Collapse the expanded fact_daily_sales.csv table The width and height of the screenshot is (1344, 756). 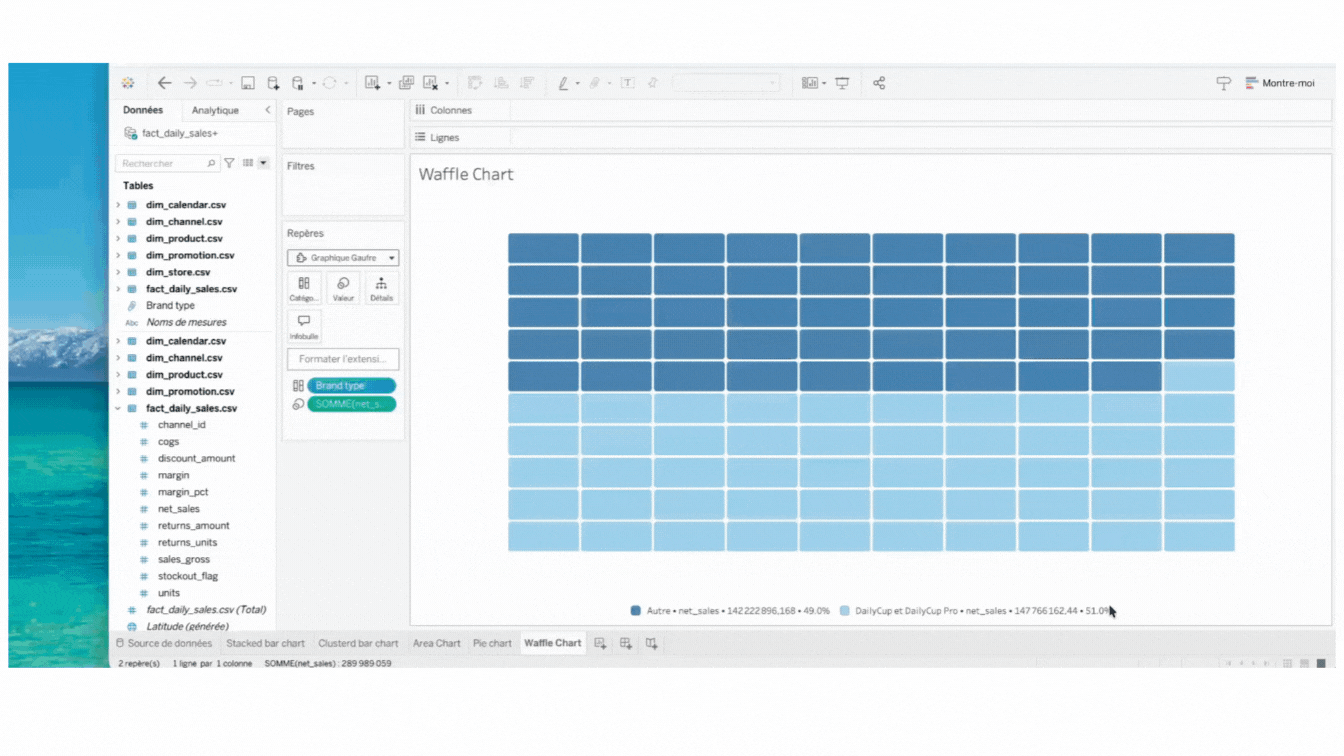(x=118, y=408)
